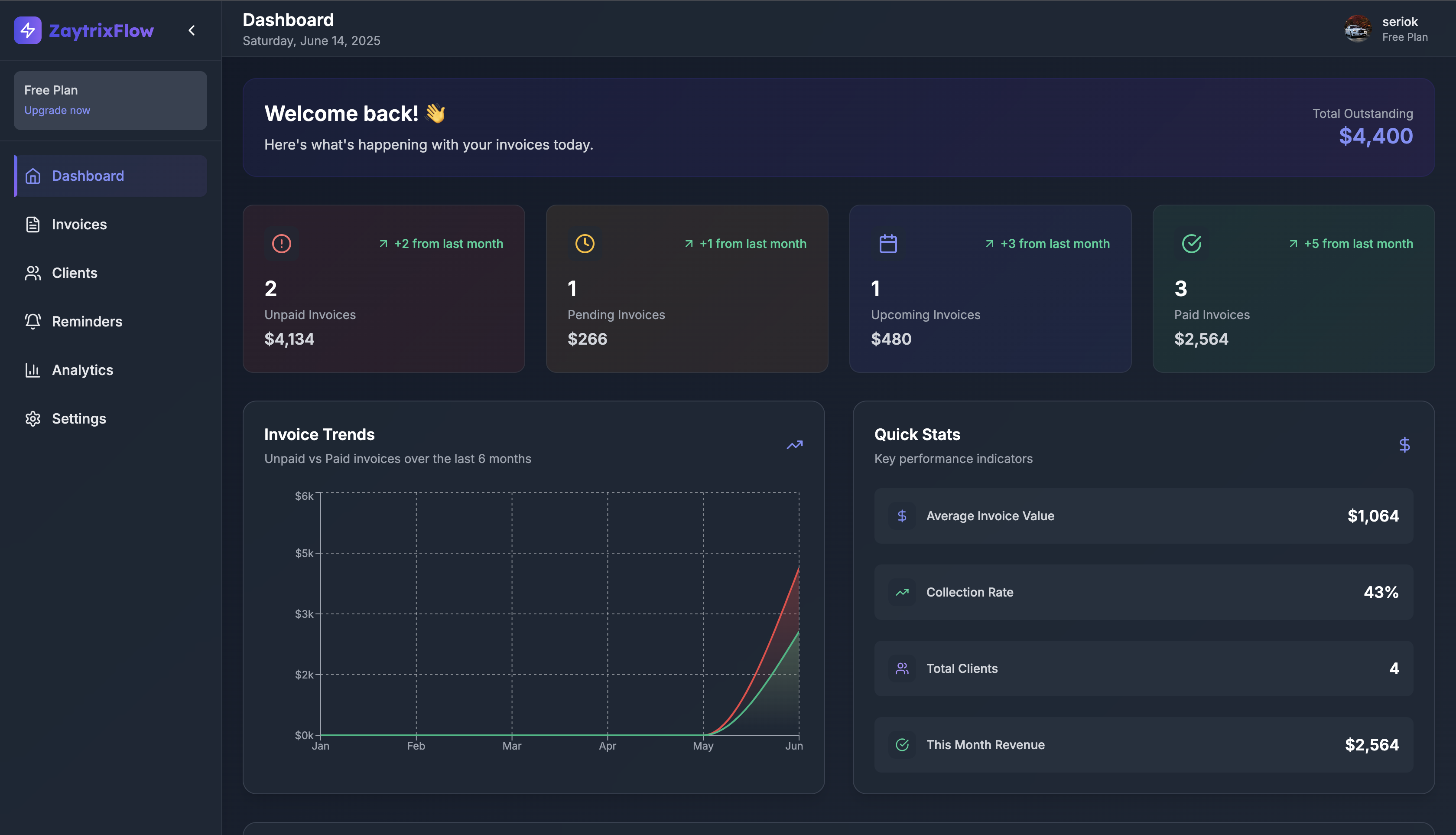The width and height of the screenshot is (1456, 835).
Task: Click the Upgrade now link
Action: pyautogui.click(x=57, y=110)
